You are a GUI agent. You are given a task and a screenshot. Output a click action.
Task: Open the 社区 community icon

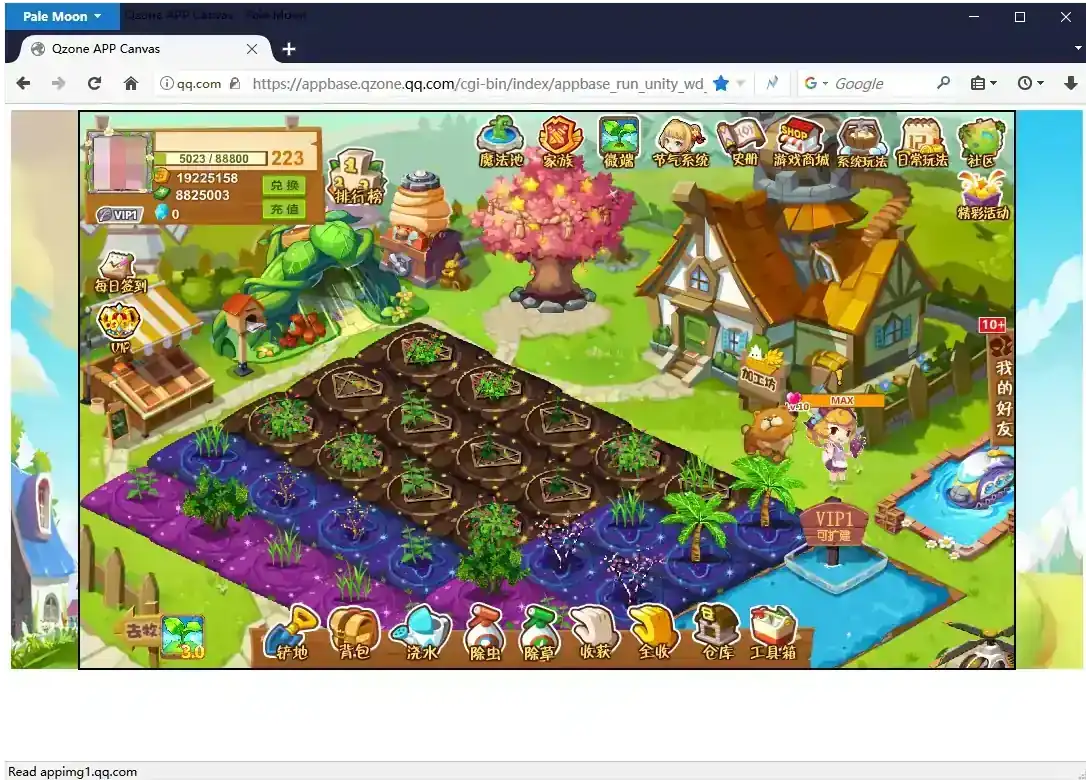981,141
